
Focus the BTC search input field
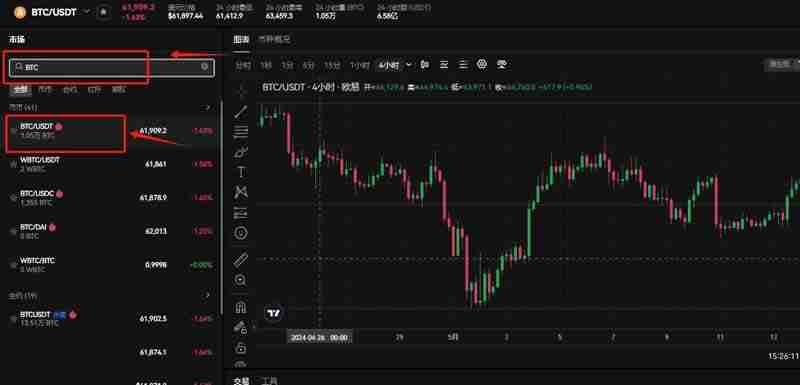tap(112, 67)
